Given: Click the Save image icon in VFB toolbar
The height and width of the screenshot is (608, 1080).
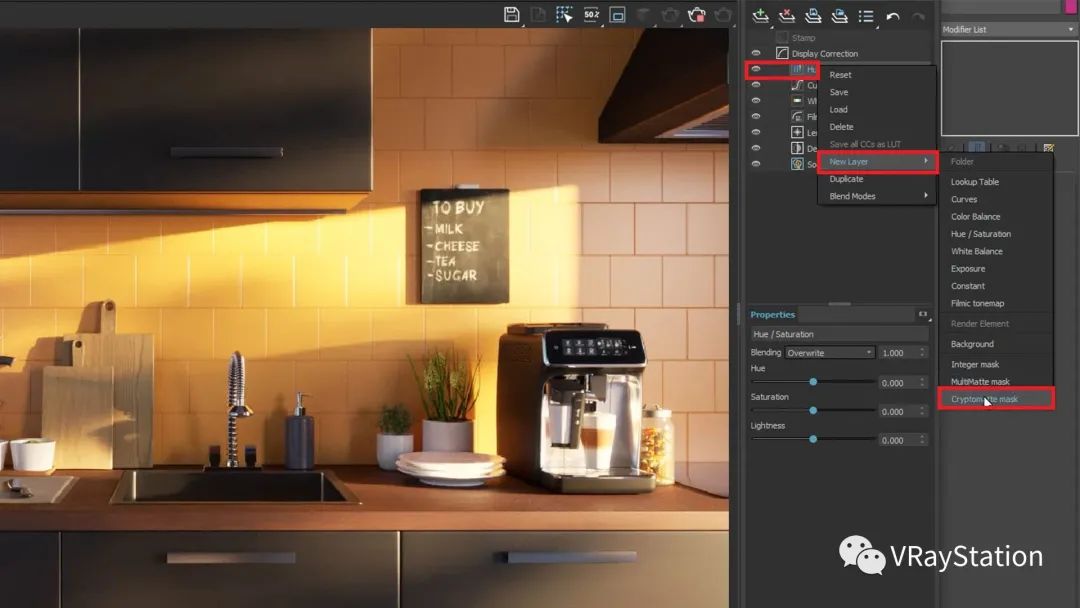Looking at the screenshot, I should (x=512, y=14).
